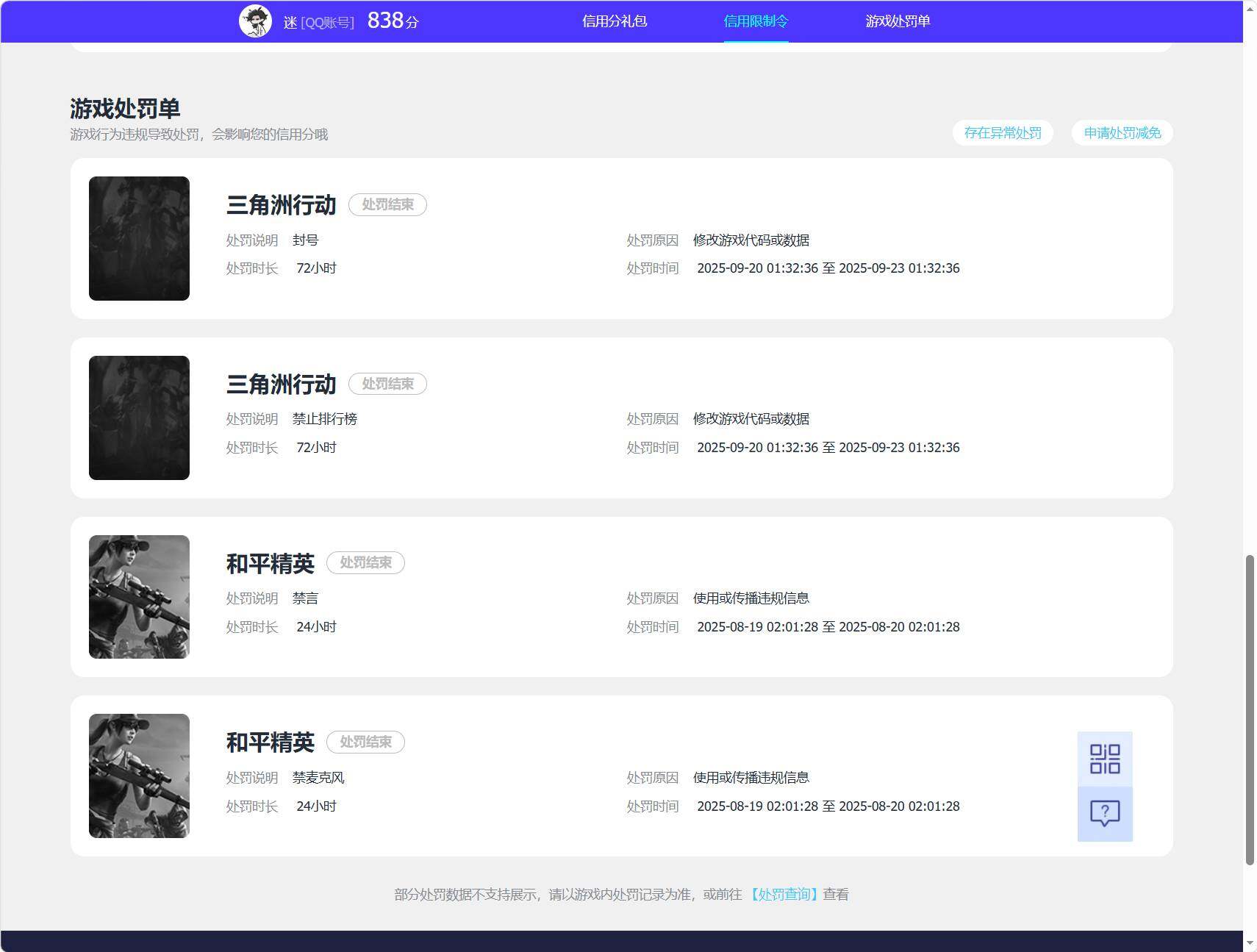Viewport: 1257px width, 952px height.
Task: Click the 处罚结束 badge on the 封号 record
Action: tap(387, 204)
